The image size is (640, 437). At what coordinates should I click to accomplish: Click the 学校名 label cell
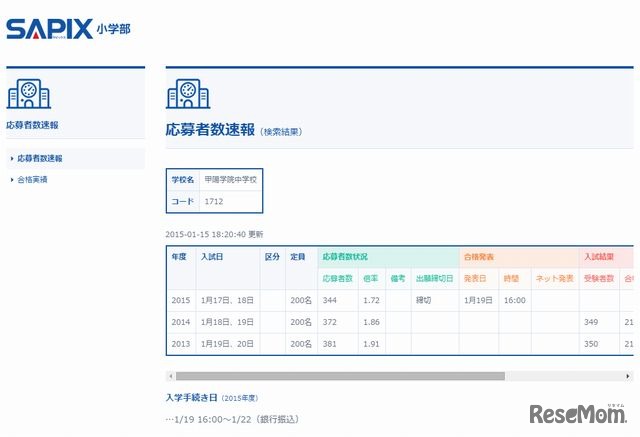tap(183, 180)
